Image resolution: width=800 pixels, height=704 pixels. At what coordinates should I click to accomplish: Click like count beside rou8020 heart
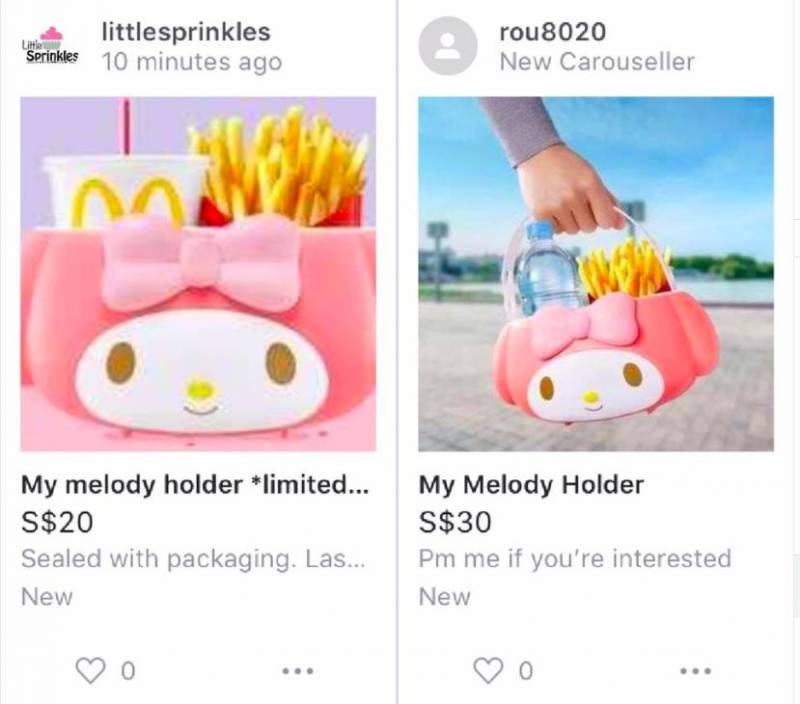(526, 671)
